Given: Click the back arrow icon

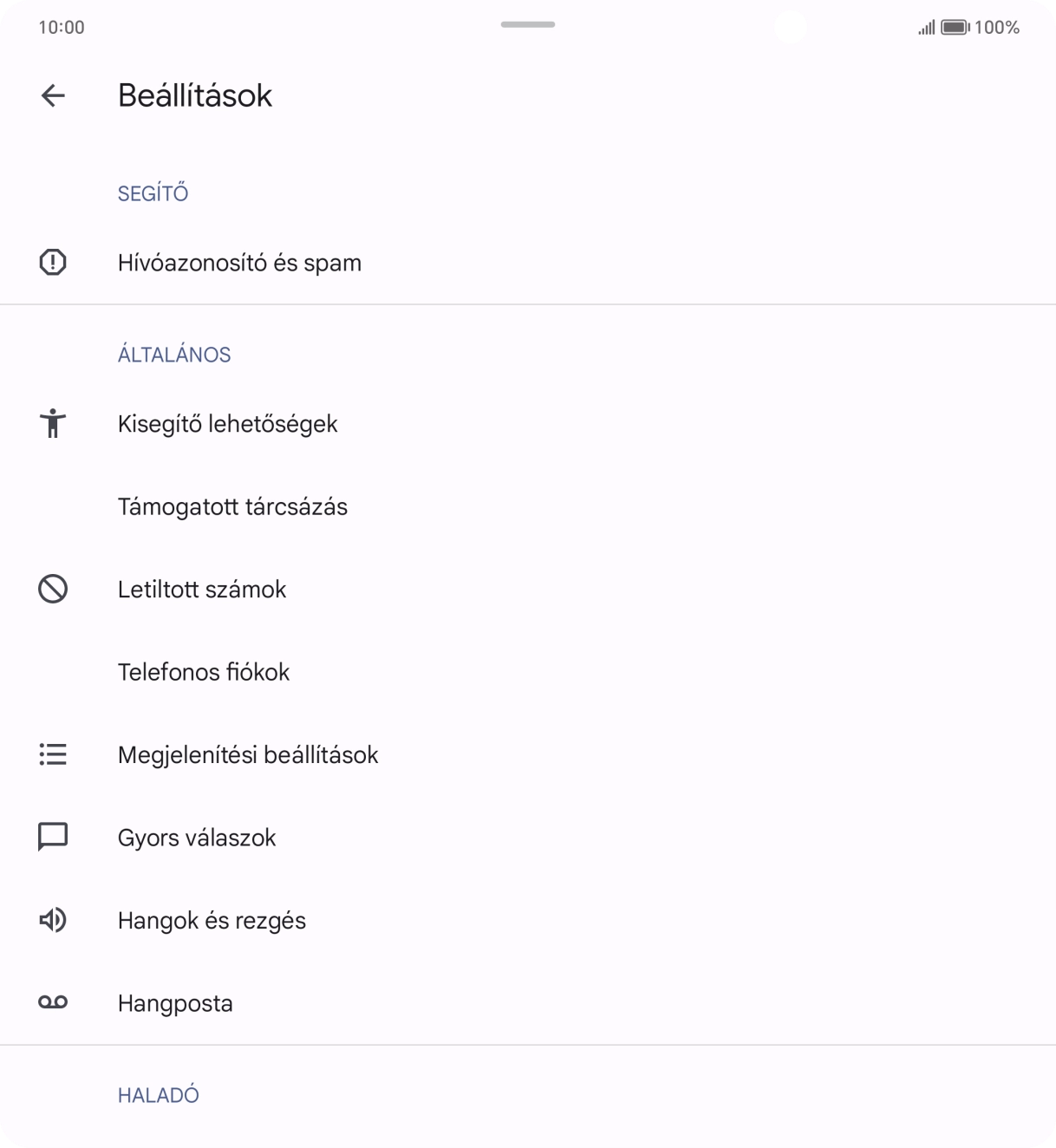Looking at the screenshot, I should click(53, 95).
